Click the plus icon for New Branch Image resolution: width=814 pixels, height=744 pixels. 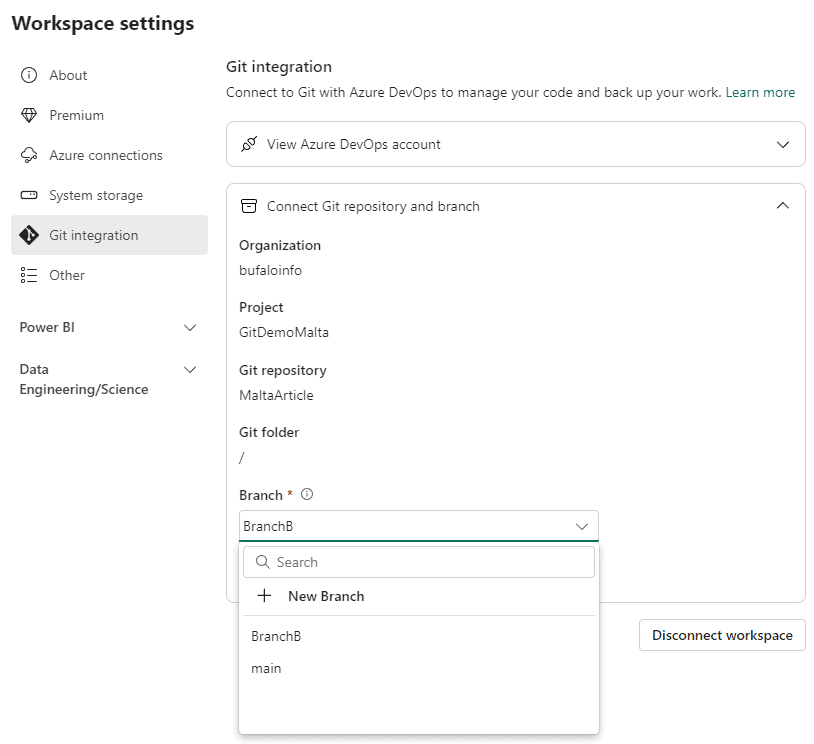pyautogui.click(x=264, y=596)
